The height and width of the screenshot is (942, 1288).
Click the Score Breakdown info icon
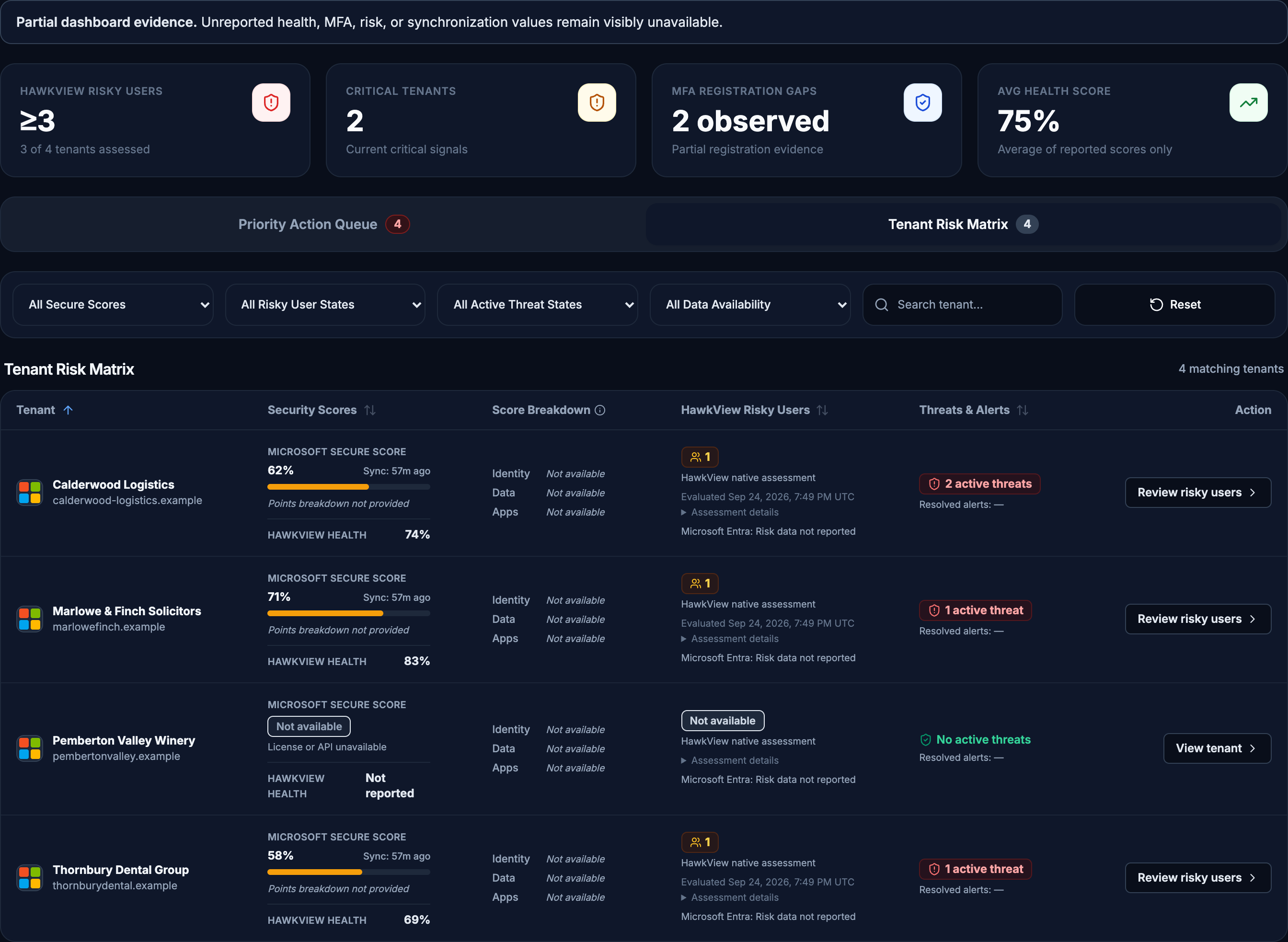tap(600, 410)
